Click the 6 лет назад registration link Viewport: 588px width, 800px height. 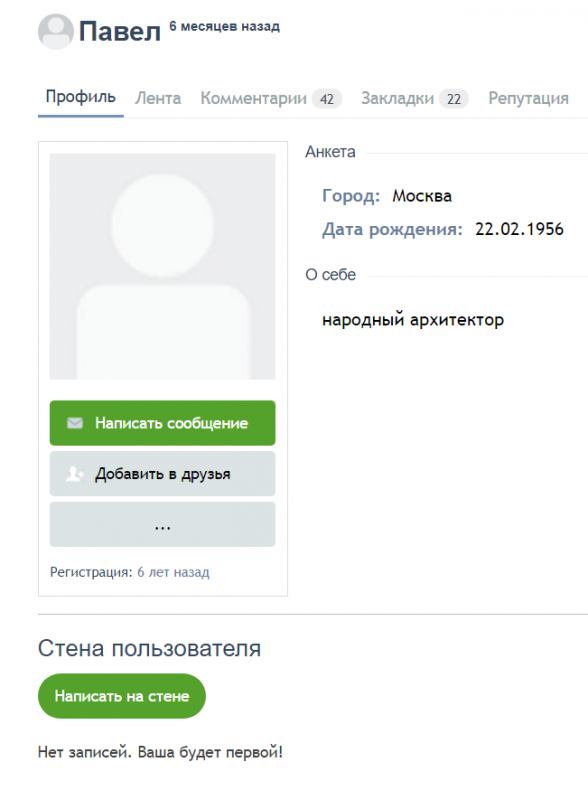pos(173,572)
